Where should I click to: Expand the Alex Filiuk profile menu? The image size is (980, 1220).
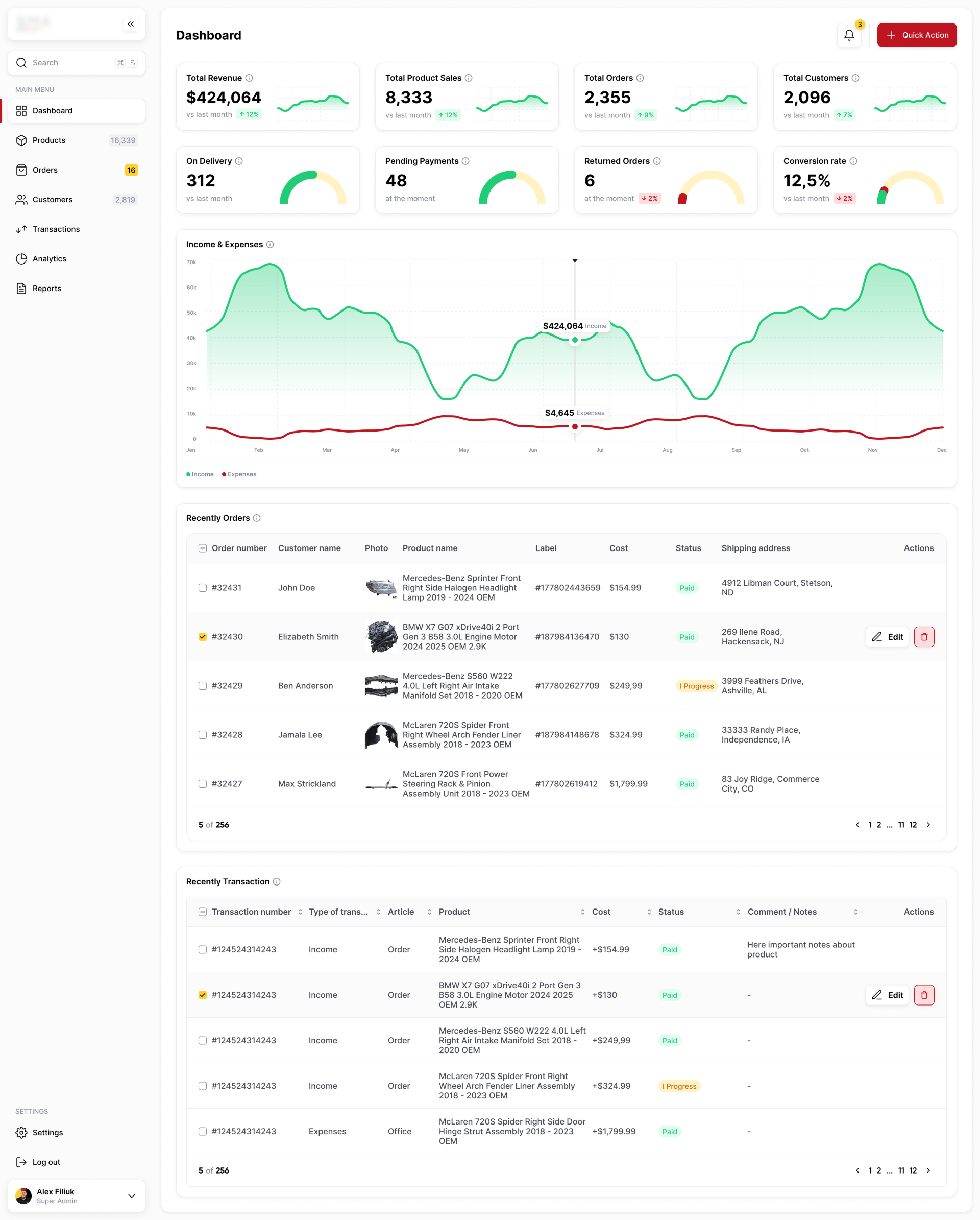[x=131, y=1195]
